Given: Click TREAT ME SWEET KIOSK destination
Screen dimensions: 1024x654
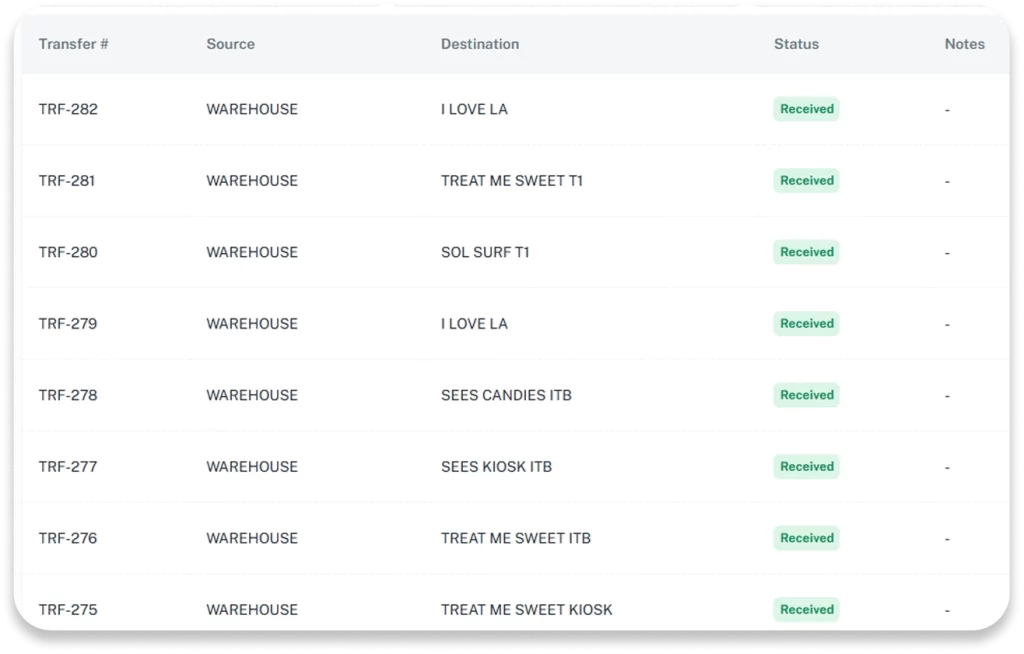Looking at the screenshot, I should 526,609.
